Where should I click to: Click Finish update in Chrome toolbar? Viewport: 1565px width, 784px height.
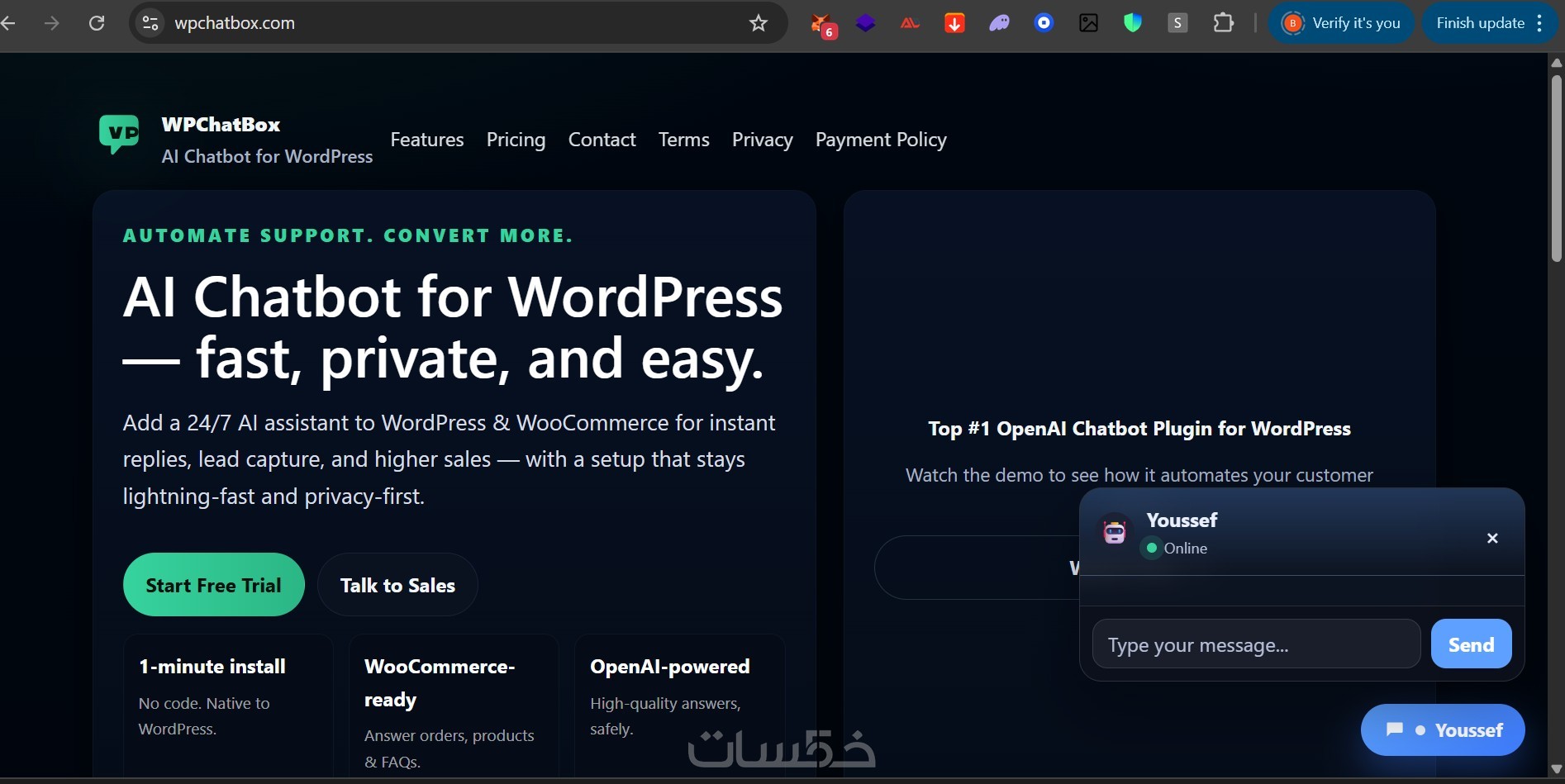[1489, 23]
